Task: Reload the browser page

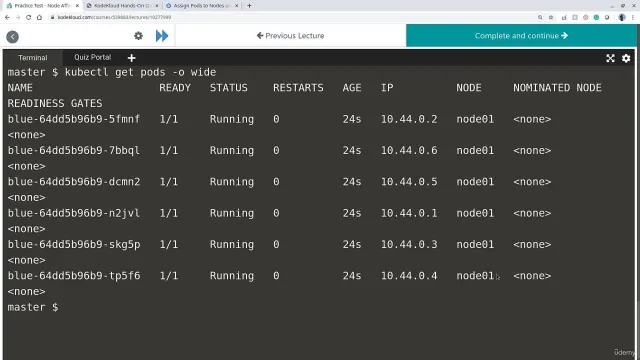Action: 29,17
